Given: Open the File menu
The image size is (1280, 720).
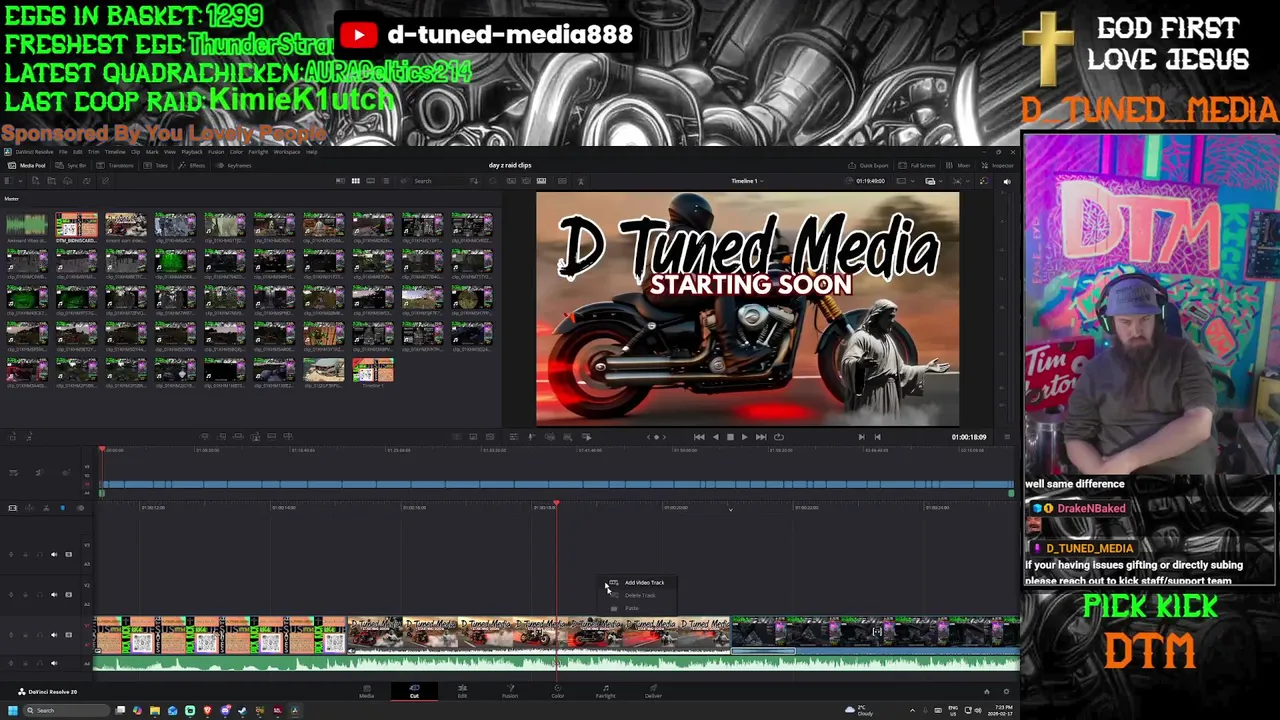Looking at the screenshot, I should coord(63,152).
